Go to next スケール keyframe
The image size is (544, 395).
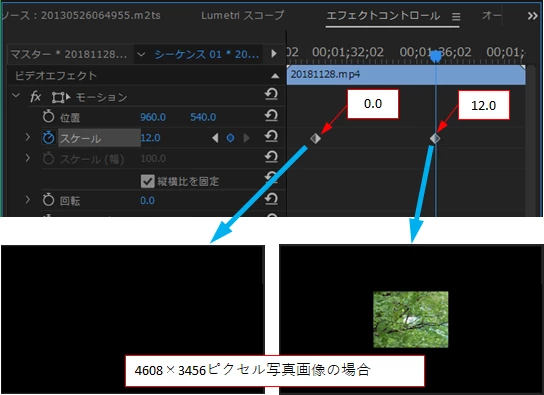pyautogui.click(x=246, y=138)
